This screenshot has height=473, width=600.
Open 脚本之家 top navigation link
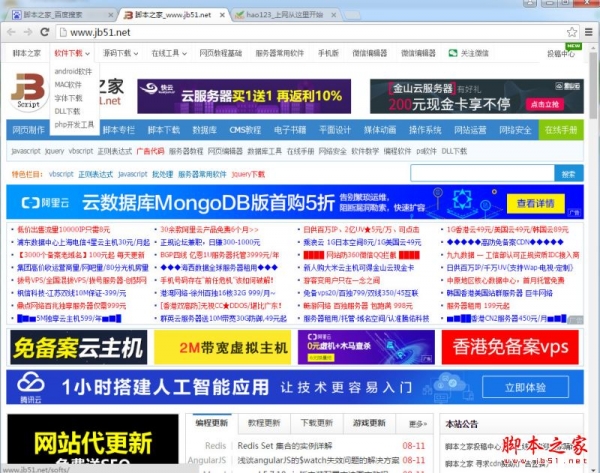26,53
